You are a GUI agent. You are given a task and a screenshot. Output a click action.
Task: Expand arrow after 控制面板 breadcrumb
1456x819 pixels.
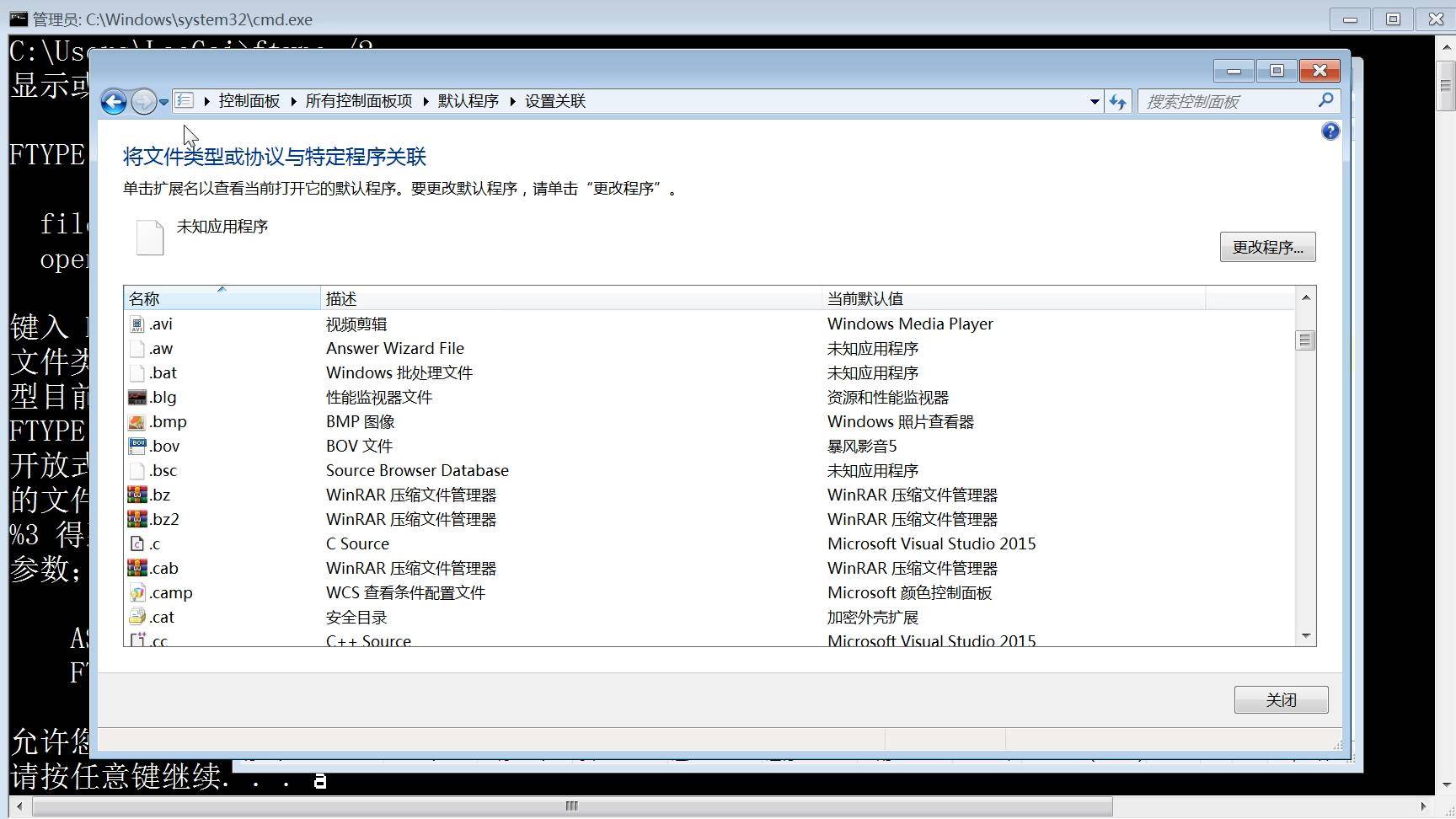[293, 101]
